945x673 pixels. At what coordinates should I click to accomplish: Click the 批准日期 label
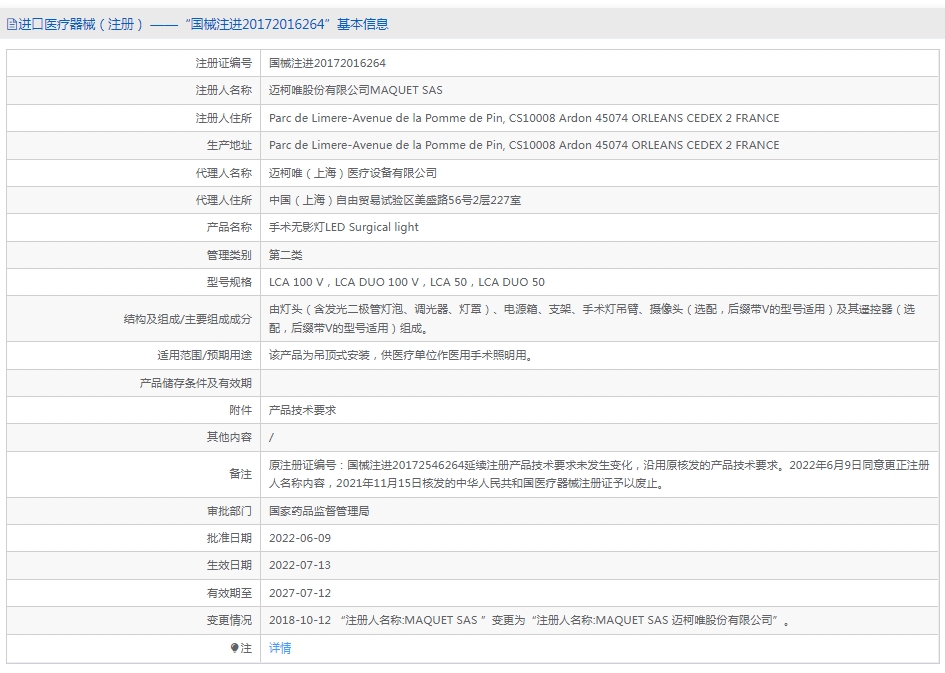229,538
